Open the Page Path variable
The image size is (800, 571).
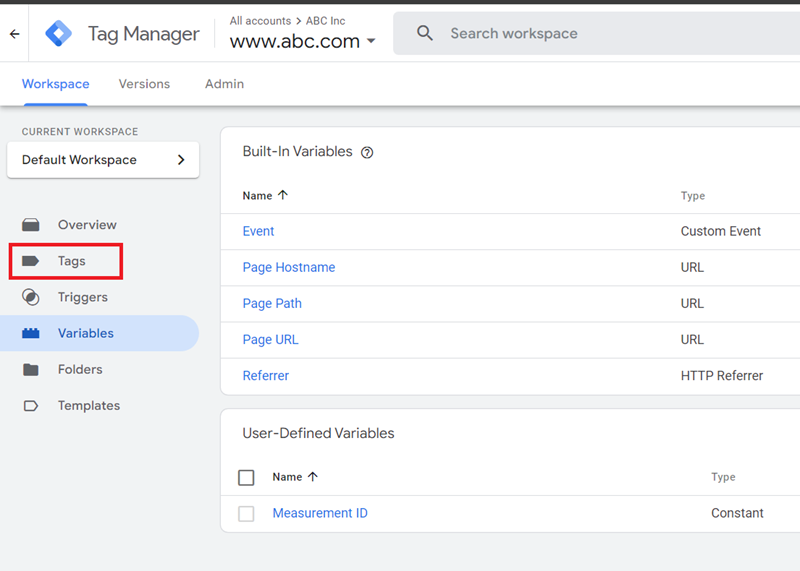coord(272,304)
